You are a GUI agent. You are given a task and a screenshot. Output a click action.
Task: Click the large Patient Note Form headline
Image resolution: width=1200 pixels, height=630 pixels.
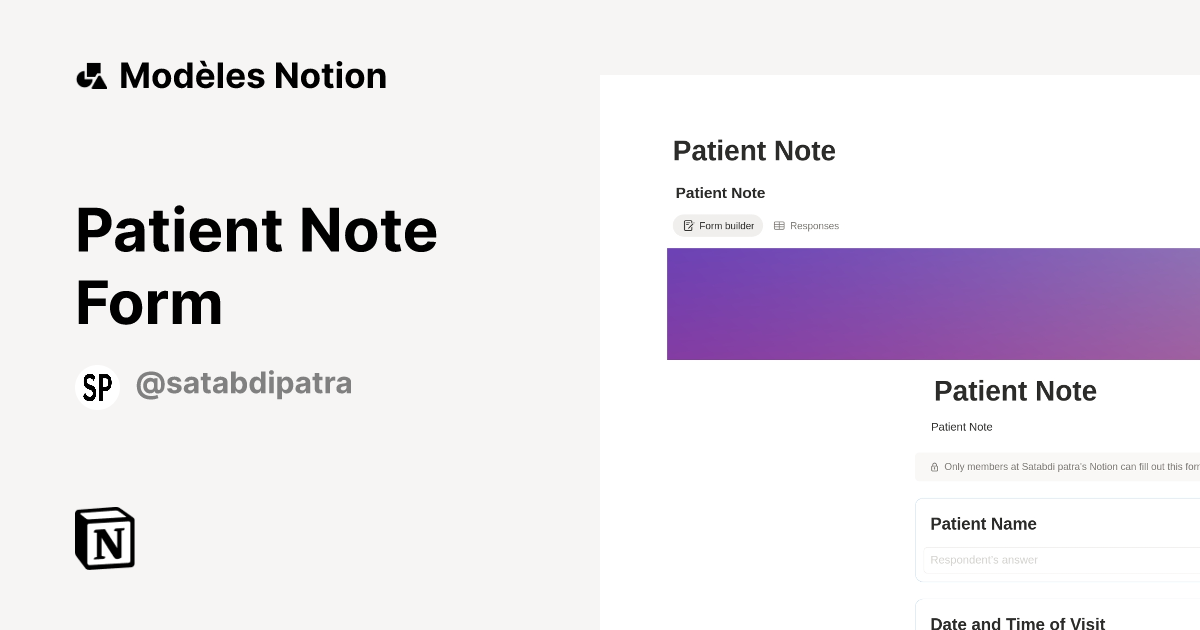pos(256,265)
